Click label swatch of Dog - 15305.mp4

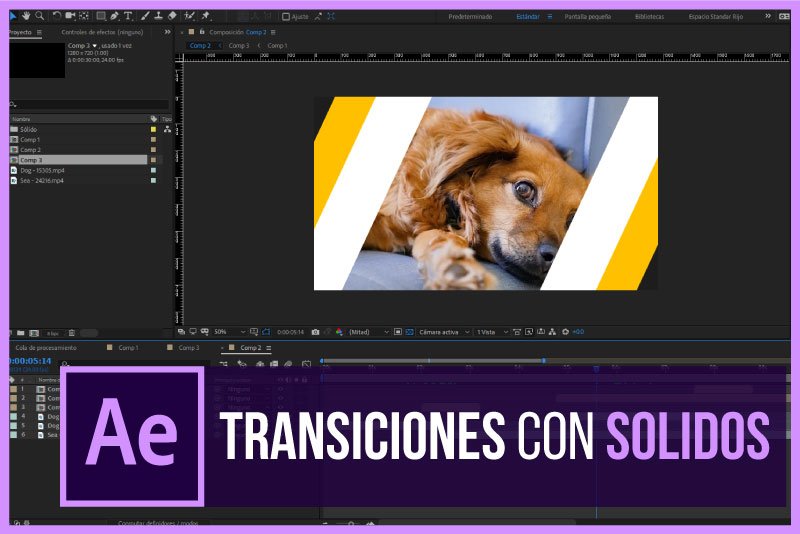pos(153,170)
